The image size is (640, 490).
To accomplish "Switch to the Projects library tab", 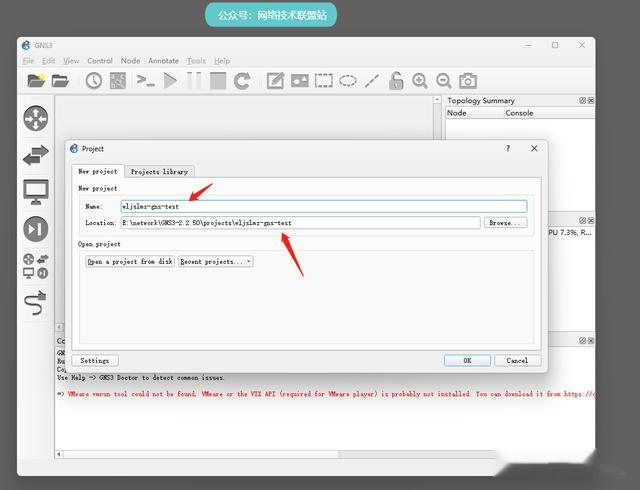I will pyautogui.click(x=159, y=172).
